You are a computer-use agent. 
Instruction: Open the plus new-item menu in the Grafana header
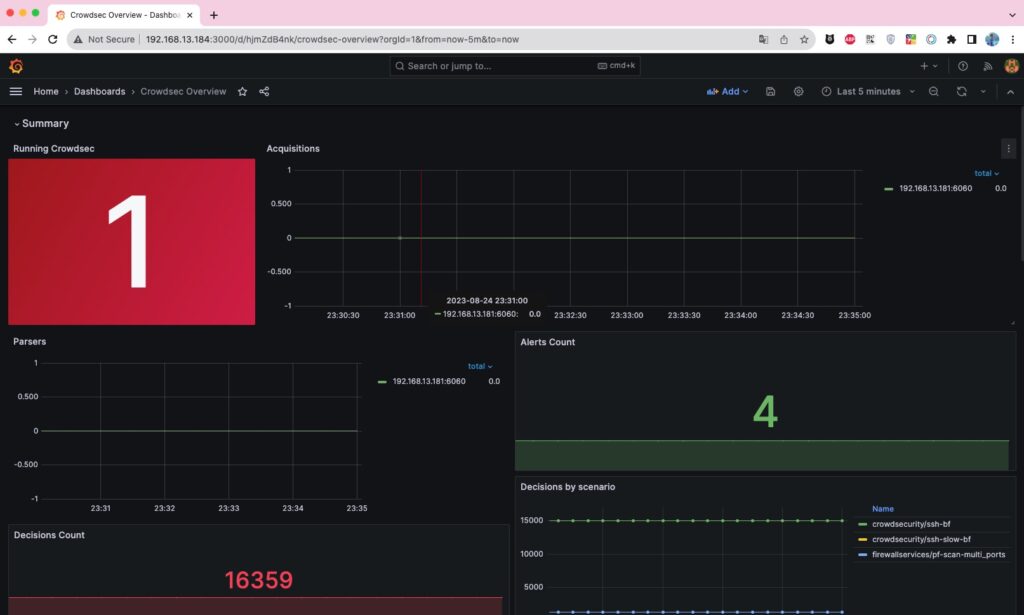[929, 66]
